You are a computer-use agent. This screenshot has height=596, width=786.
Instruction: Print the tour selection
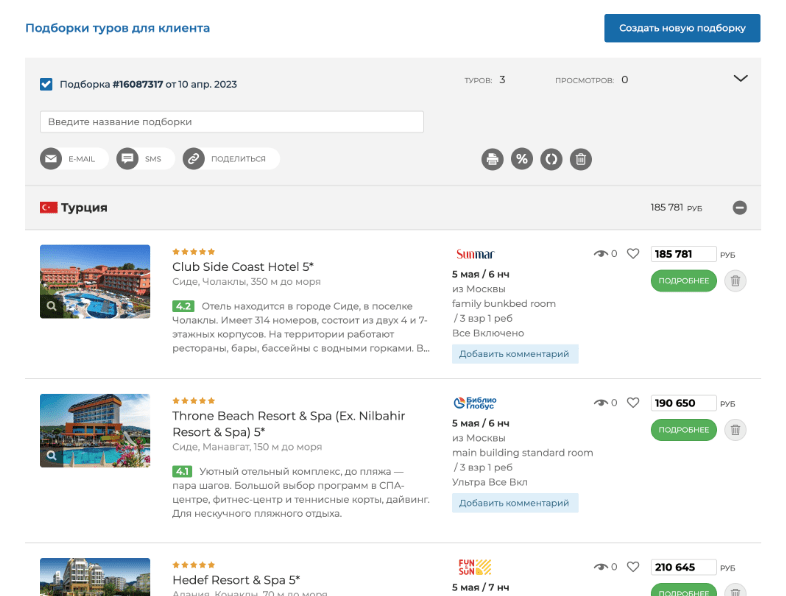(x=492, y=159)
